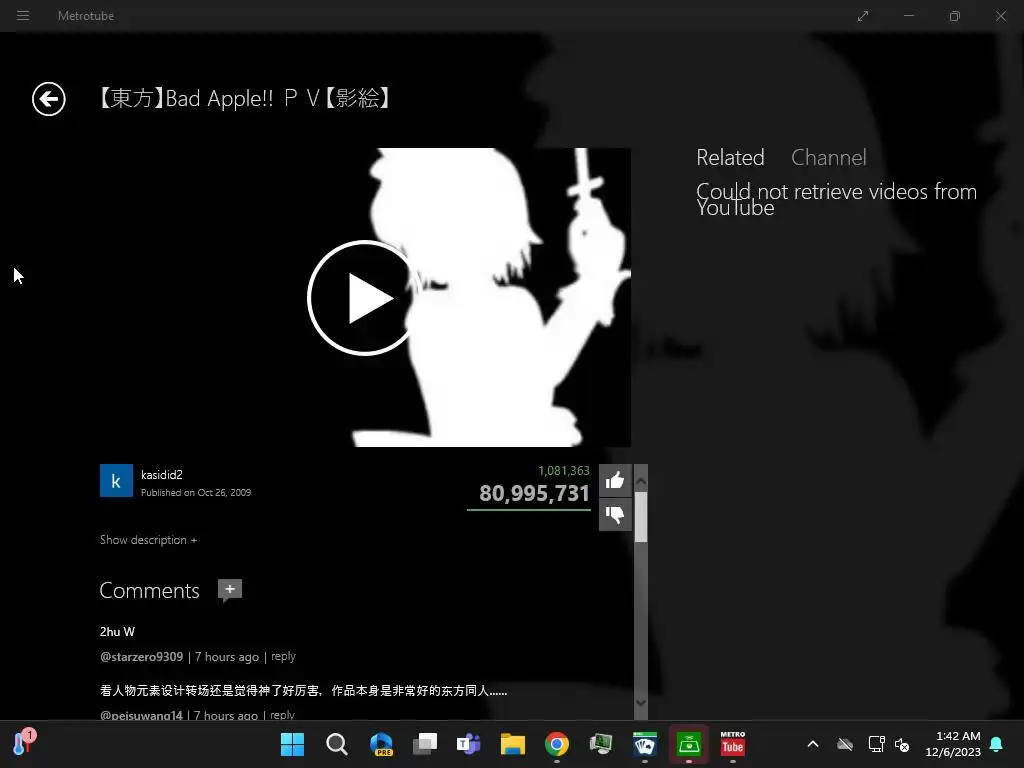Open @starzero9309 commenter profile

pos(142,657)
